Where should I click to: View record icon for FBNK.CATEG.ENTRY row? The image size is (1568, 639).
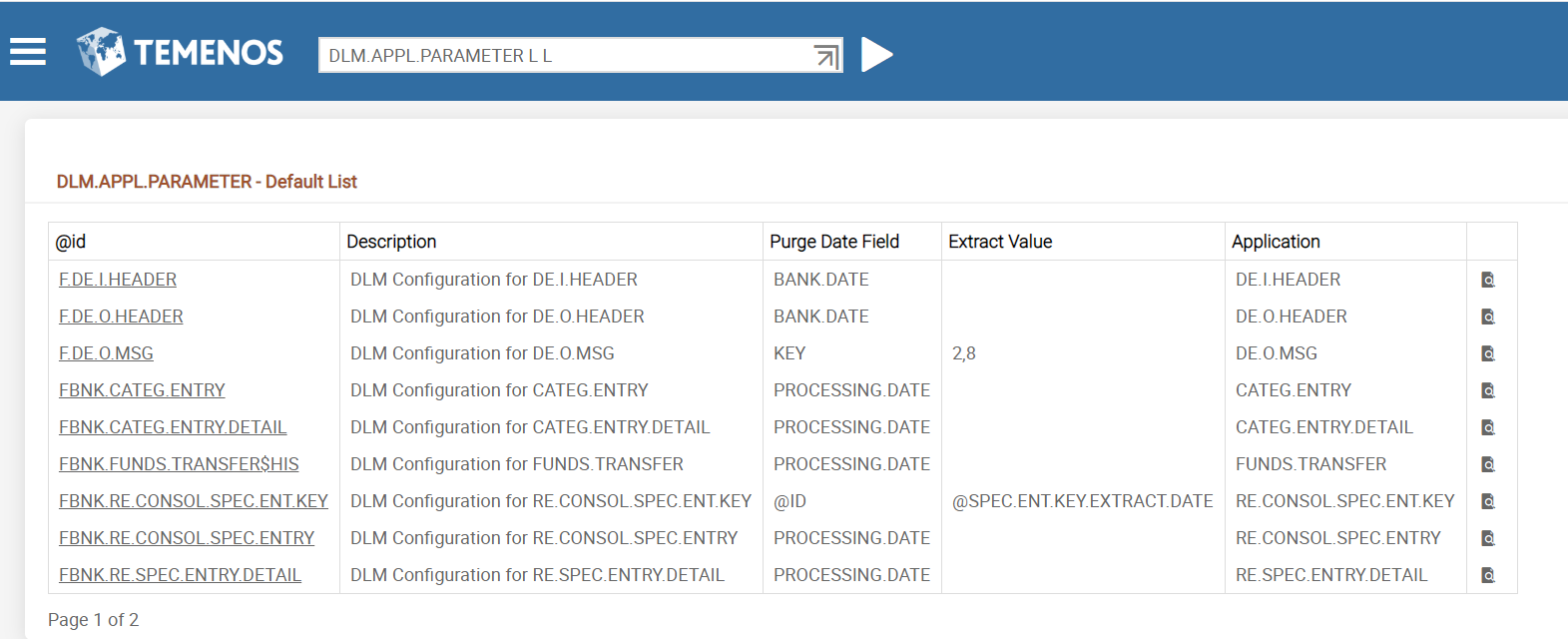1487,390
